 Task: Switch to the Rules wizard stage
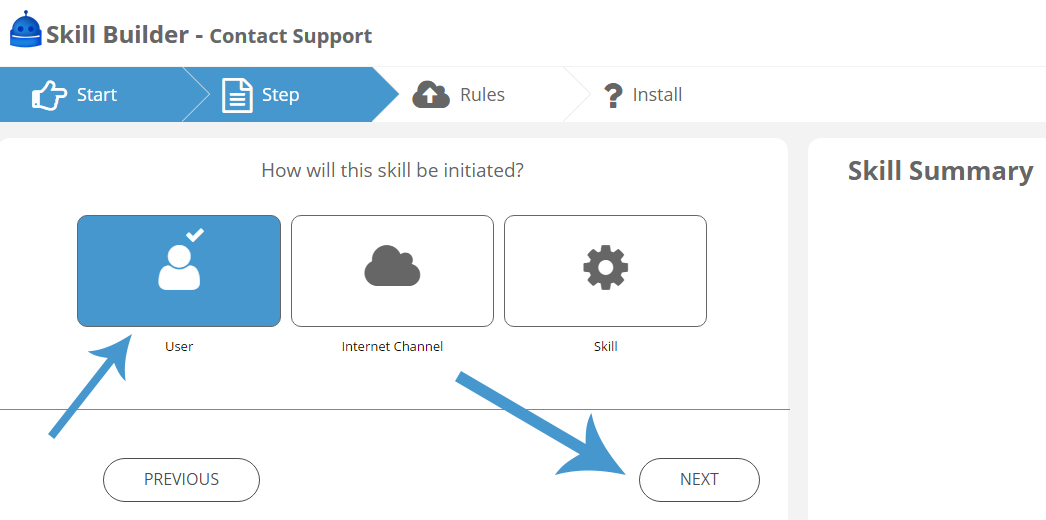482,95
